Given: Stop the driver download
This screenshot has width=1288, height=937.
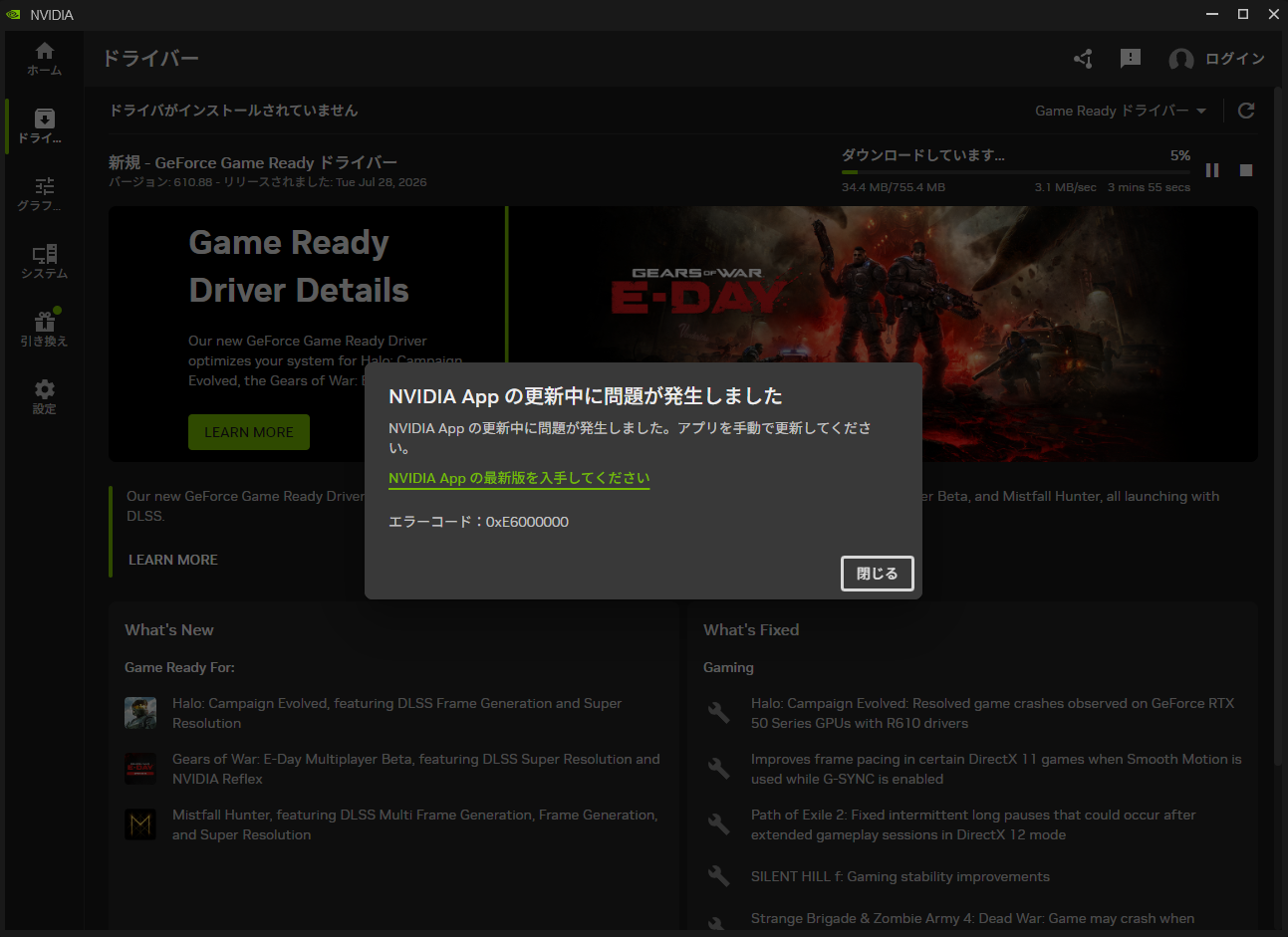Looking at the screenshot, I should [x=1245, y=170].
